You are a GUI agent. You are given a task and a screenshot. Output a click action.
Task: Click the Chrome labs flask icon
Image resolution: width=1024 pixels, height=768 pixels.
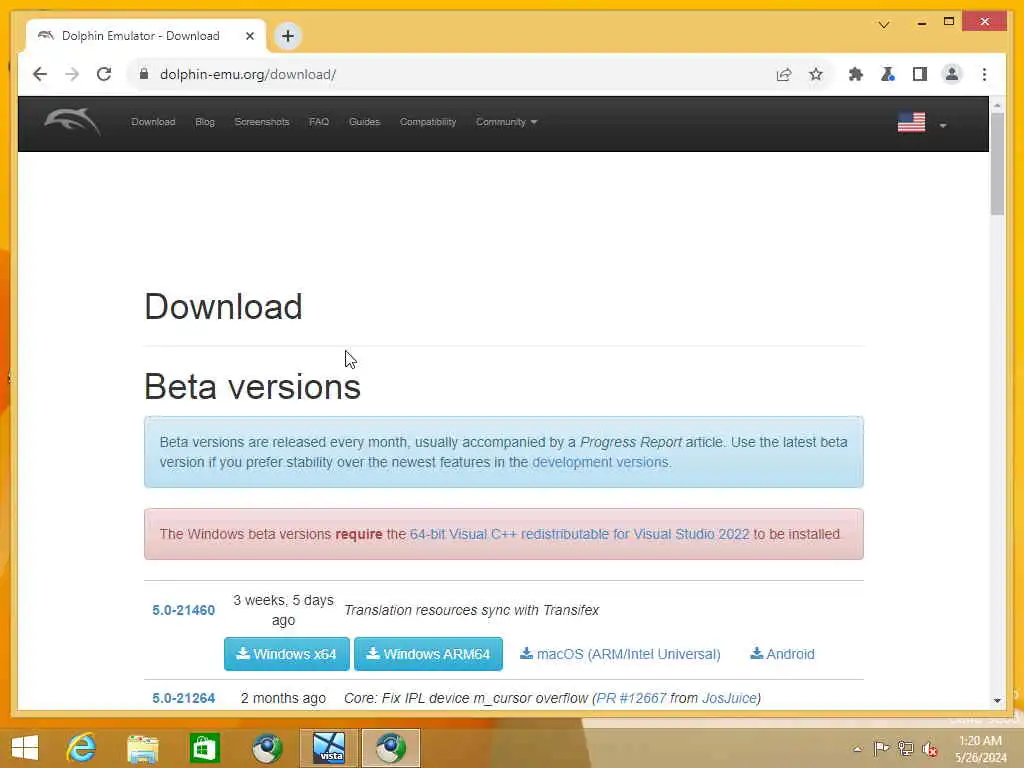[x=888, y=74]
